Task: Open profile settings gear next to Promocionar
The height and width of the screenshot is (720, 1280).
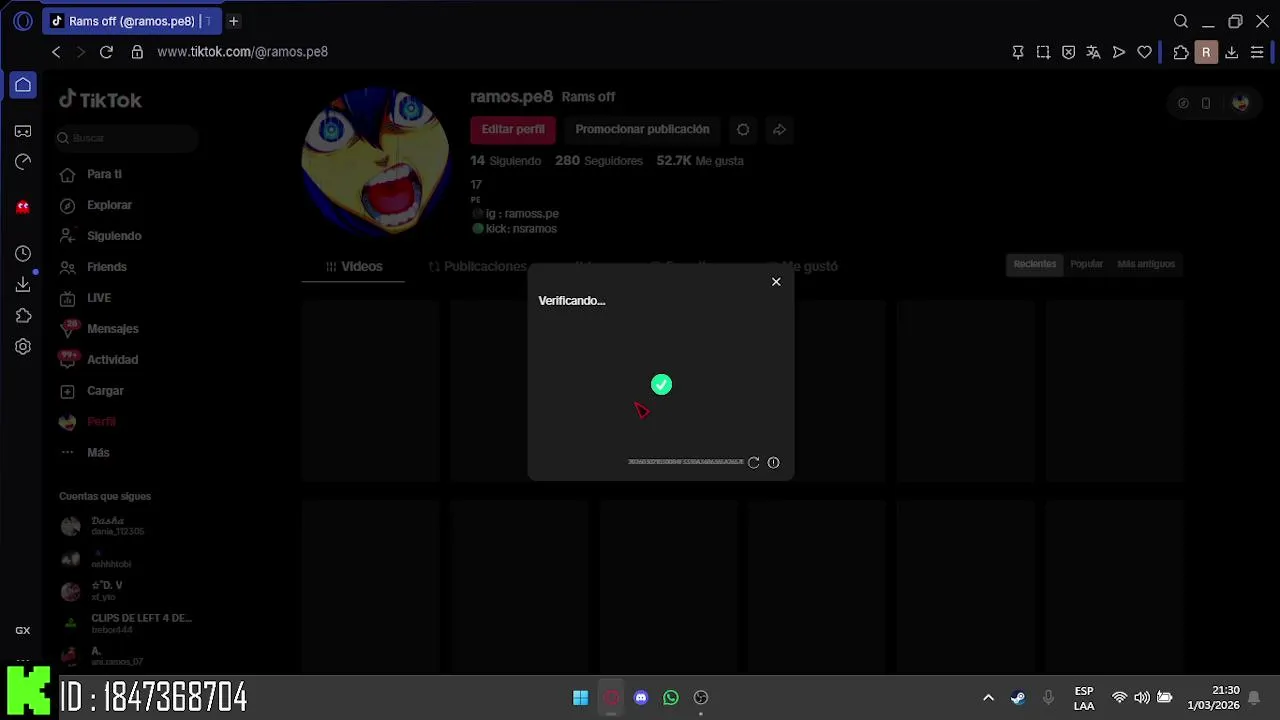Action: point(743,129)
